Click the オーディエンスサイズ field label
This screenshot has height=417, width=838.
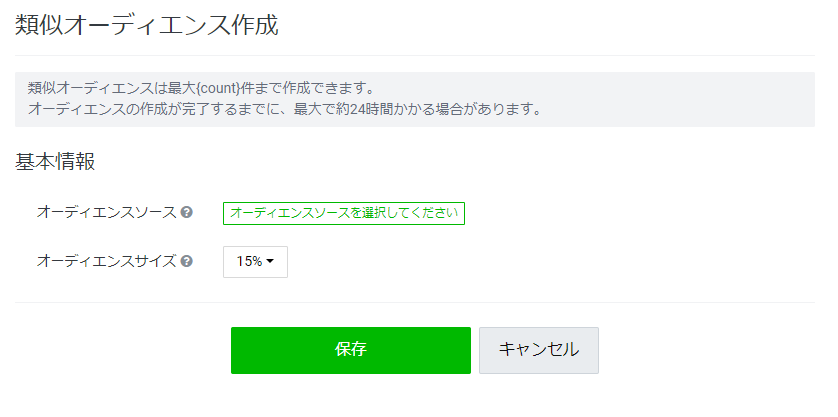click(x=106, y=261)
